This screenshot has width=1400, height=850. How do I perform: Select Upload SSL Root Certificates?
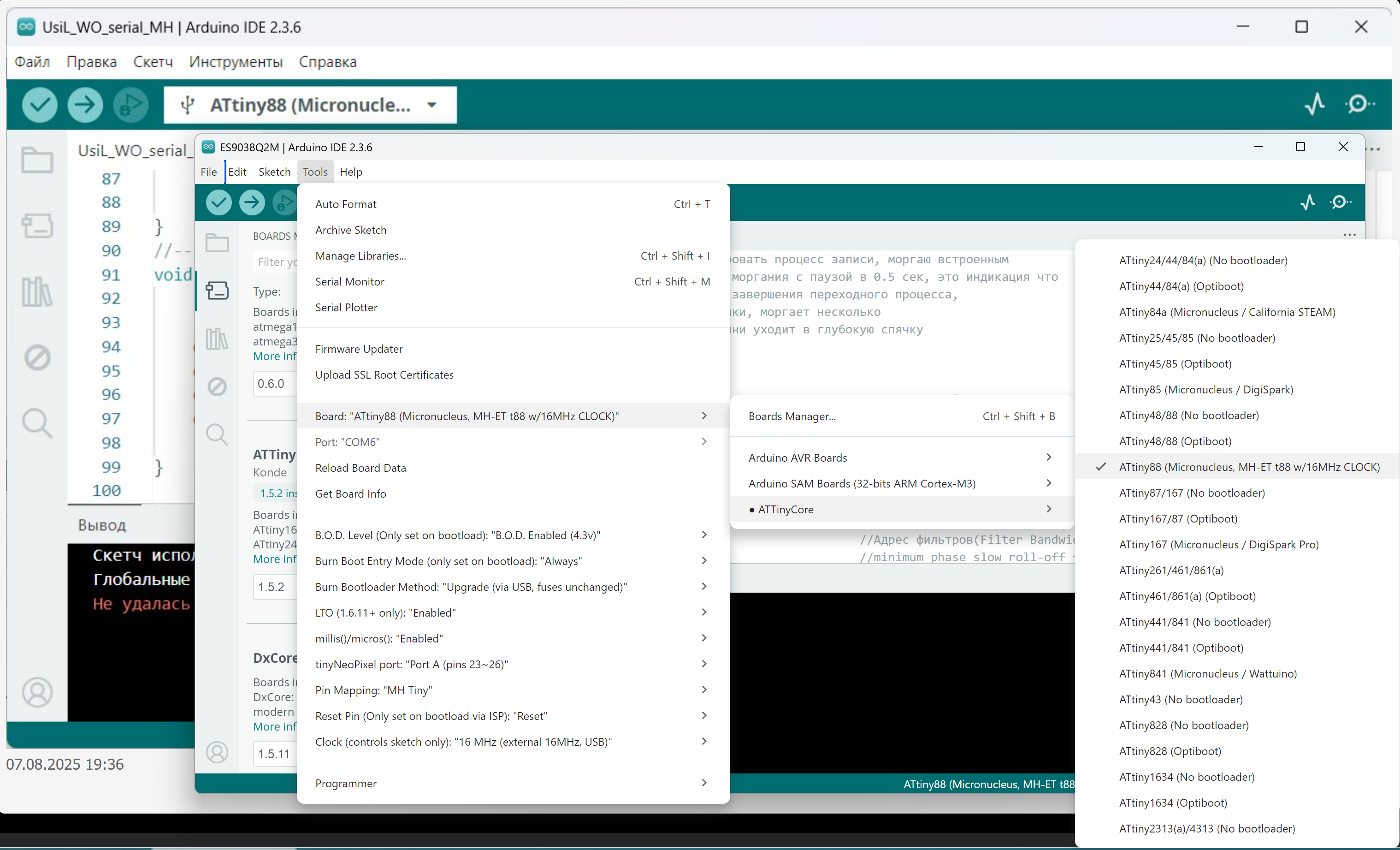point(513,374)
